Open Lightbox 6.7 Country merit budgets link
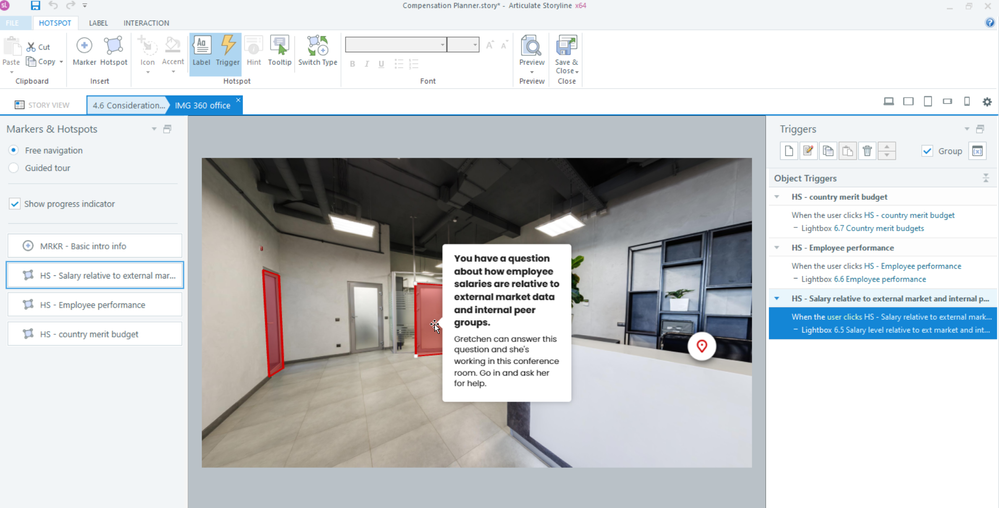Viewport: 999px width, 508px height. coord(862,228)
